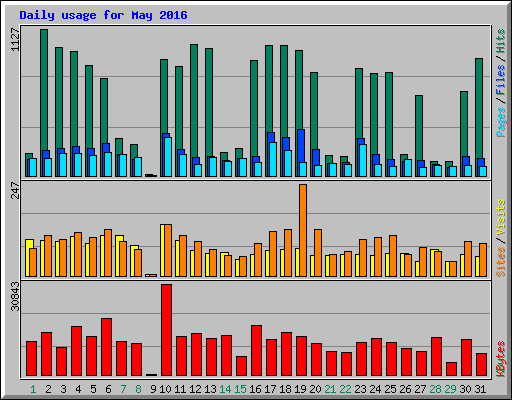Select the tallest orange Sites bar for day 19
Viewport: 512px width, 400px height.
[x=303, y=230]
